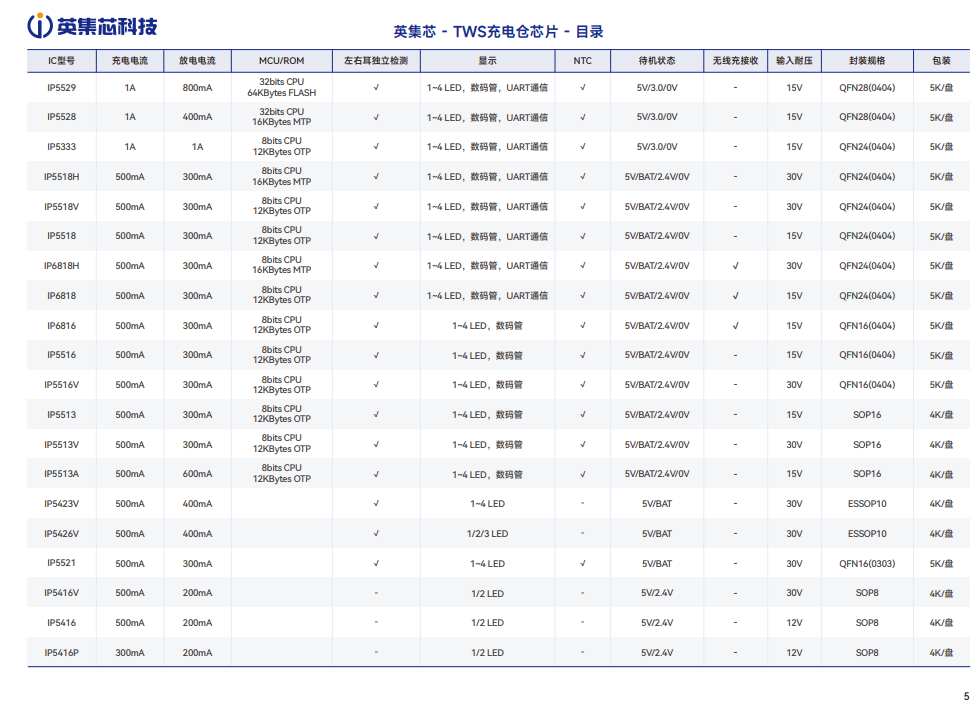Screen dimensions: 980x725
Task: Select the IP5516V model cell
Action: point(61,385)
